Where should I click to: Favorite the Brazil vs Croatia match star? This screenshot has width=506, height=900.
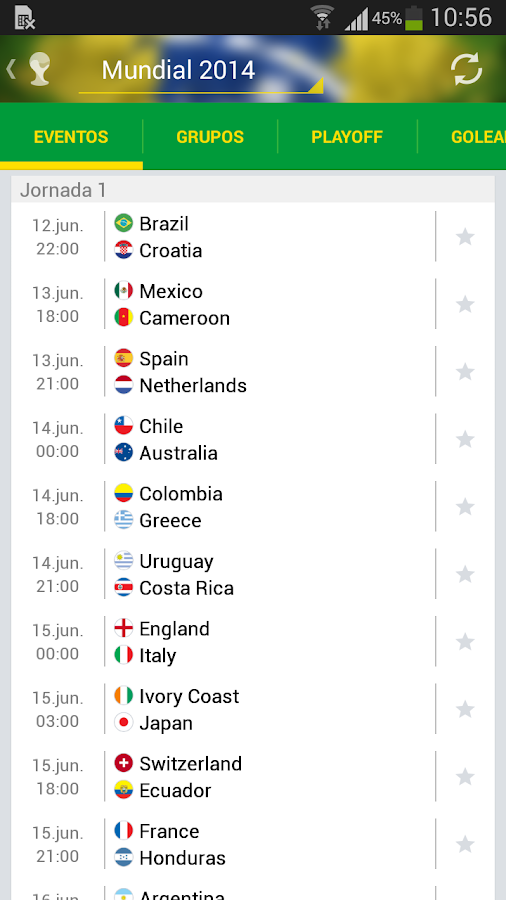(465, 236)
